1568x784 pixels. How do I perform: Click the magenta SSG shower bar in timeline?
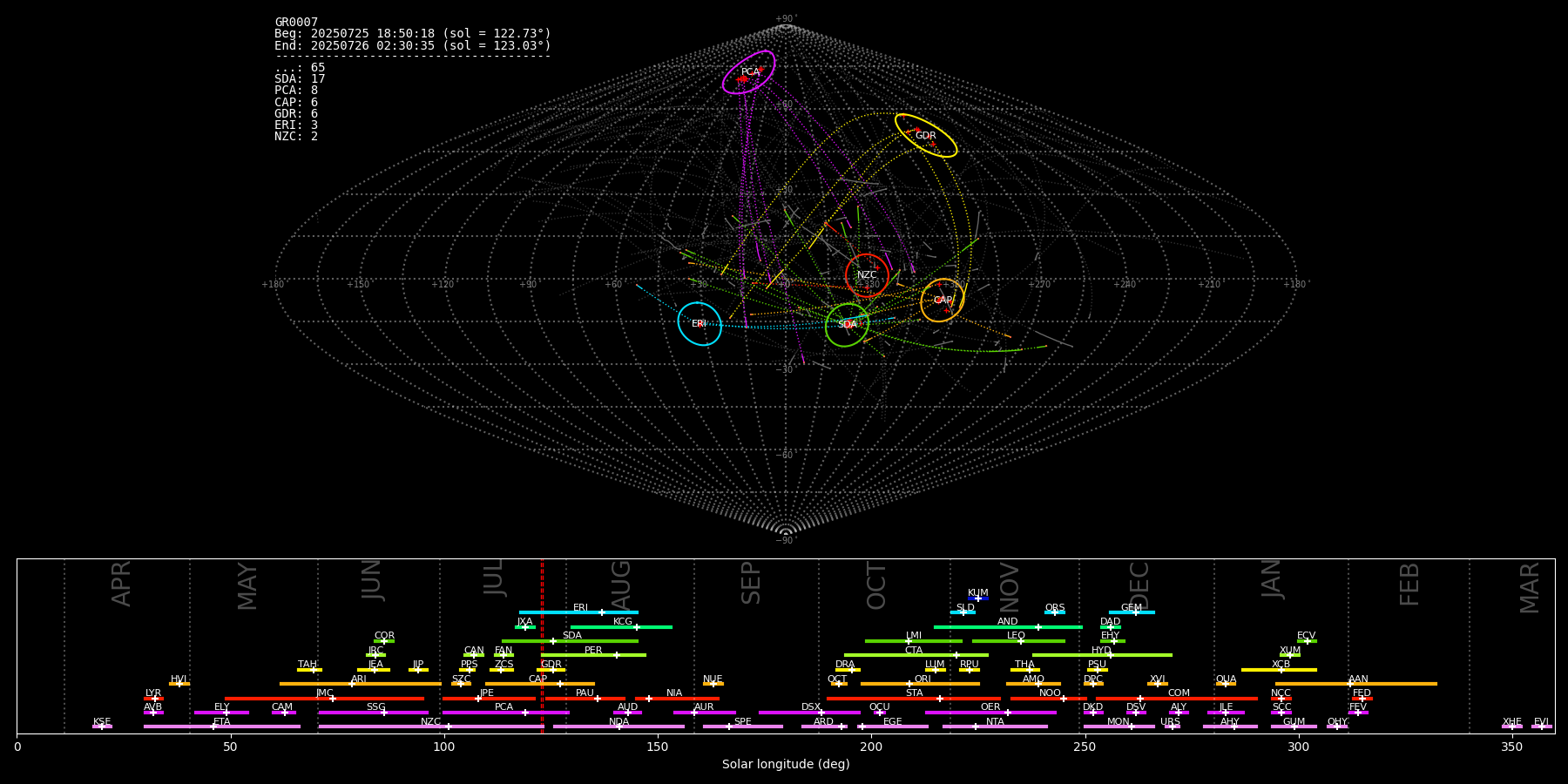pos(374,713)
